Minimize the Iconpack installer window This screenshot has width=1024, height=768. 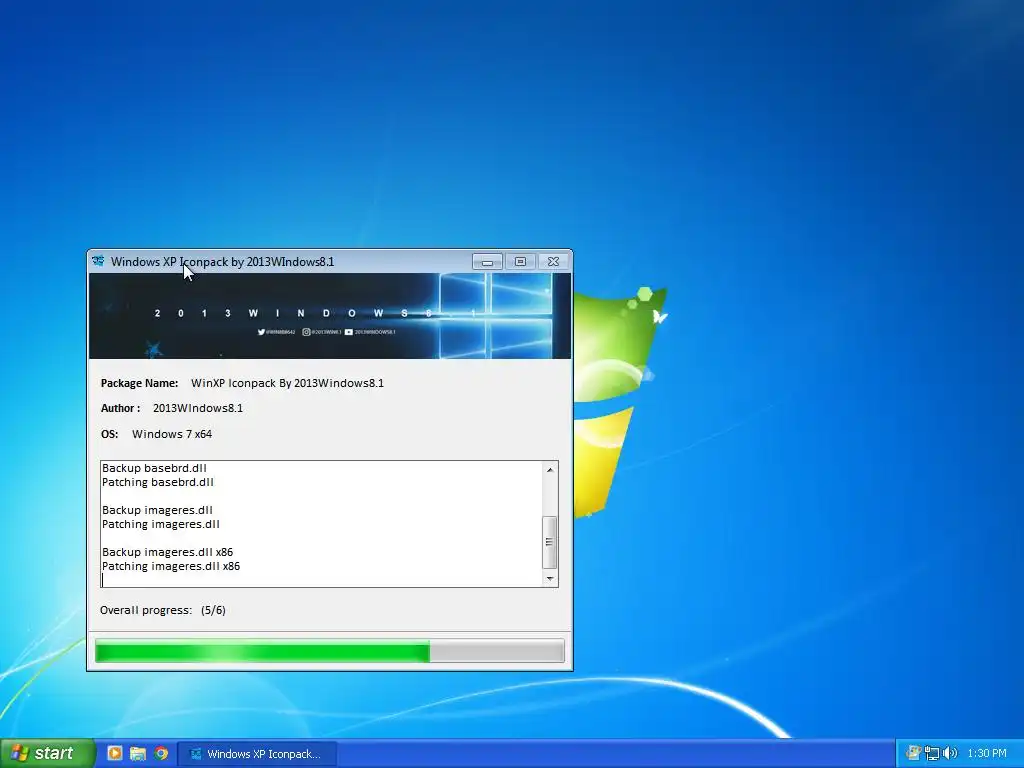487,261
